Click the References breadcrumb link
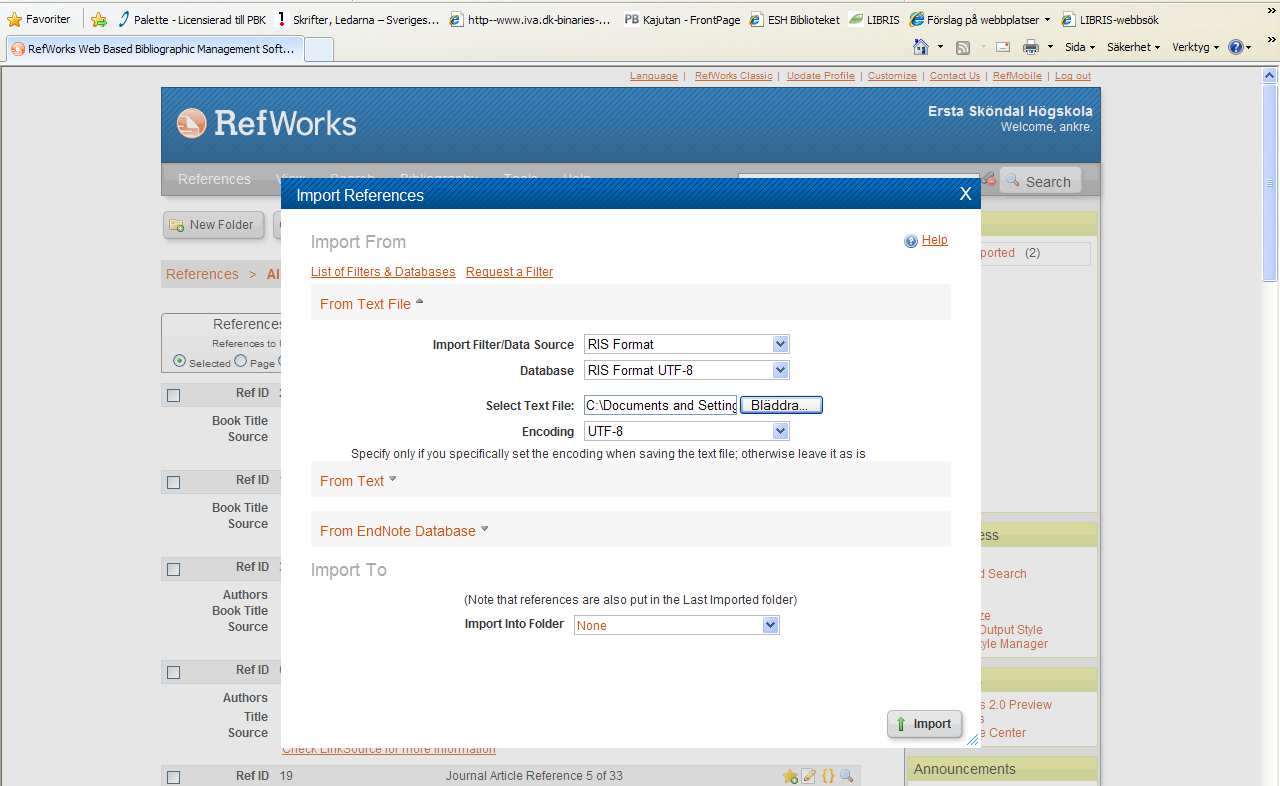1280x786 pixels. (x=202, y=274)
